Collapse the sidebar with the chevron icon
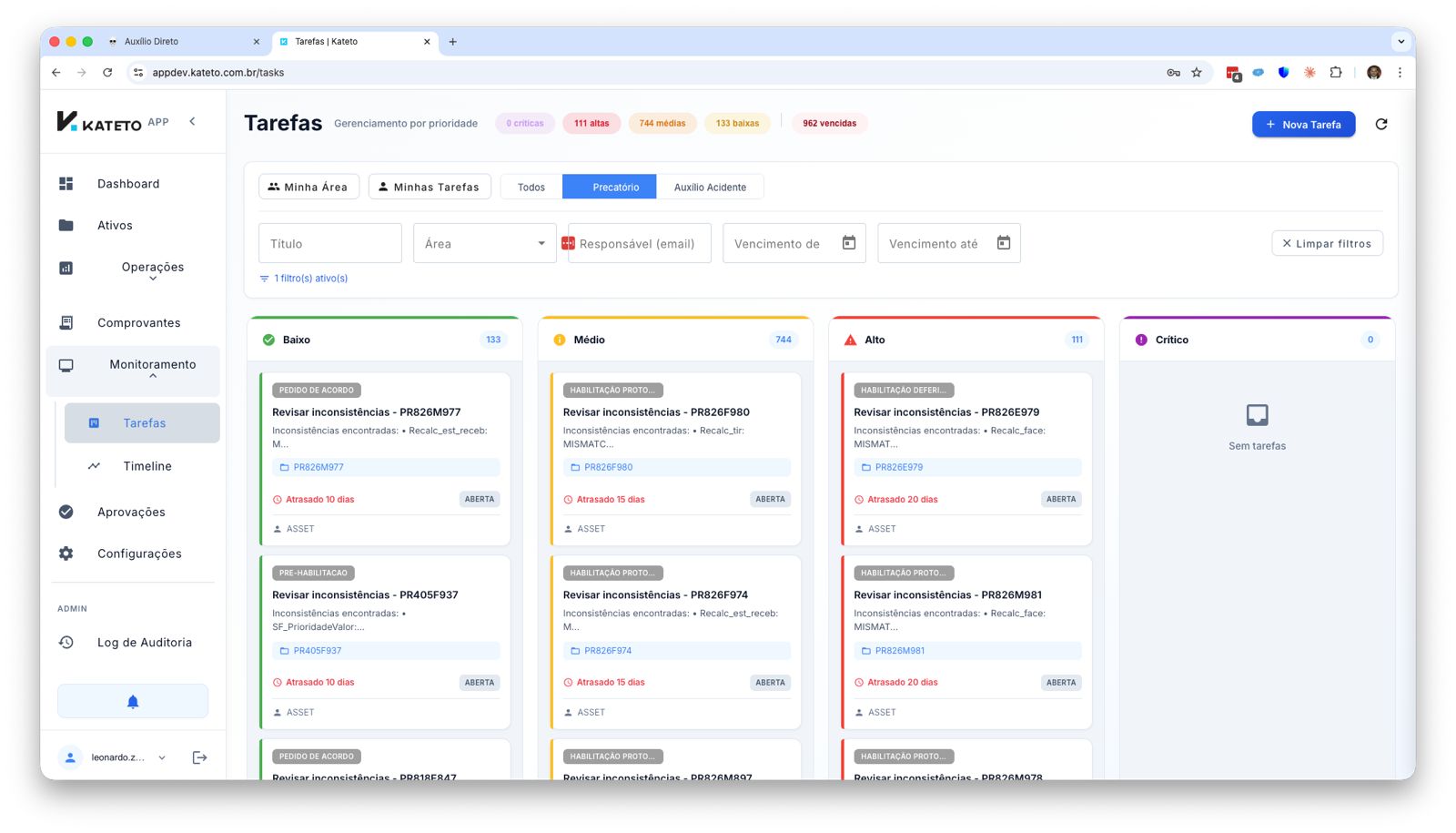The image size is (1456, 833). 192,121
